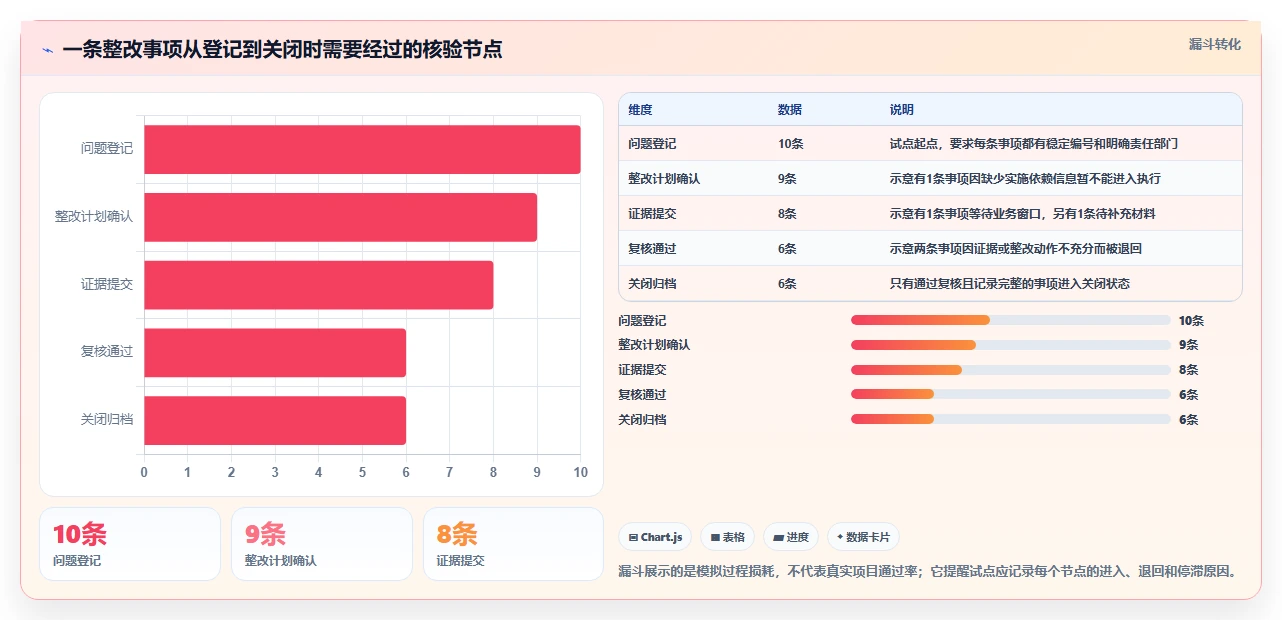Click the page title 一条整改事项从登记到关闭
The height and width of the screenshot is (620, 1282).
(282, 50)
